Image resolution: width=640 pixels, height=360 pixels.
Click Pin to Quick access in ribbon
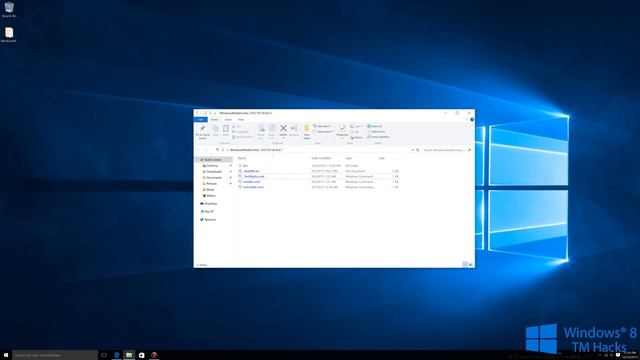click(202, 132)
